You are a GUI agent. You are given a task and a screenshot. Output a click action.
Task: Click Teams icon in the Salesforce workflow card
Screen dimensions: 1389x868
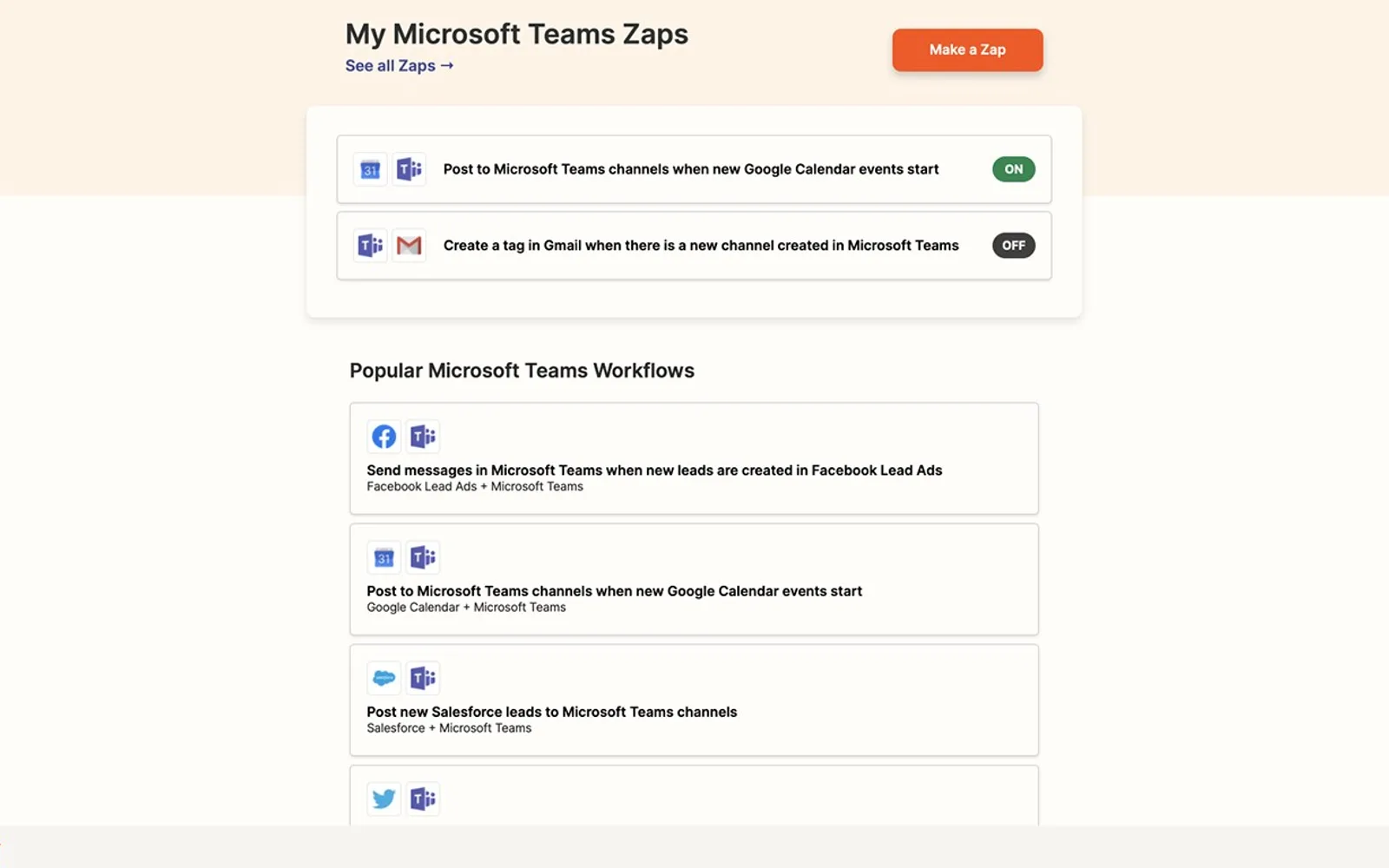coord(423,678)
